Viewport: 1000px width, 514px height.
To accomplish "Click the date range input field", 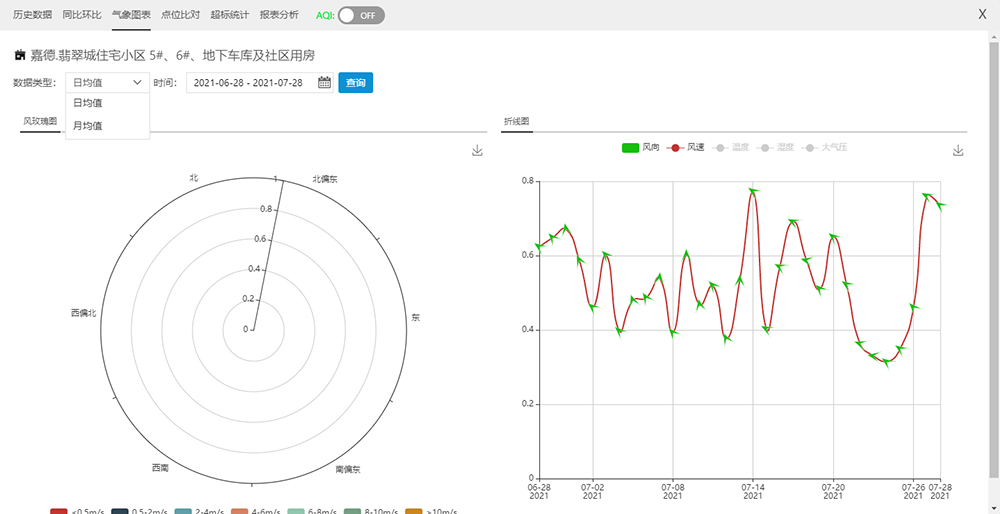I will coord(250,83).
